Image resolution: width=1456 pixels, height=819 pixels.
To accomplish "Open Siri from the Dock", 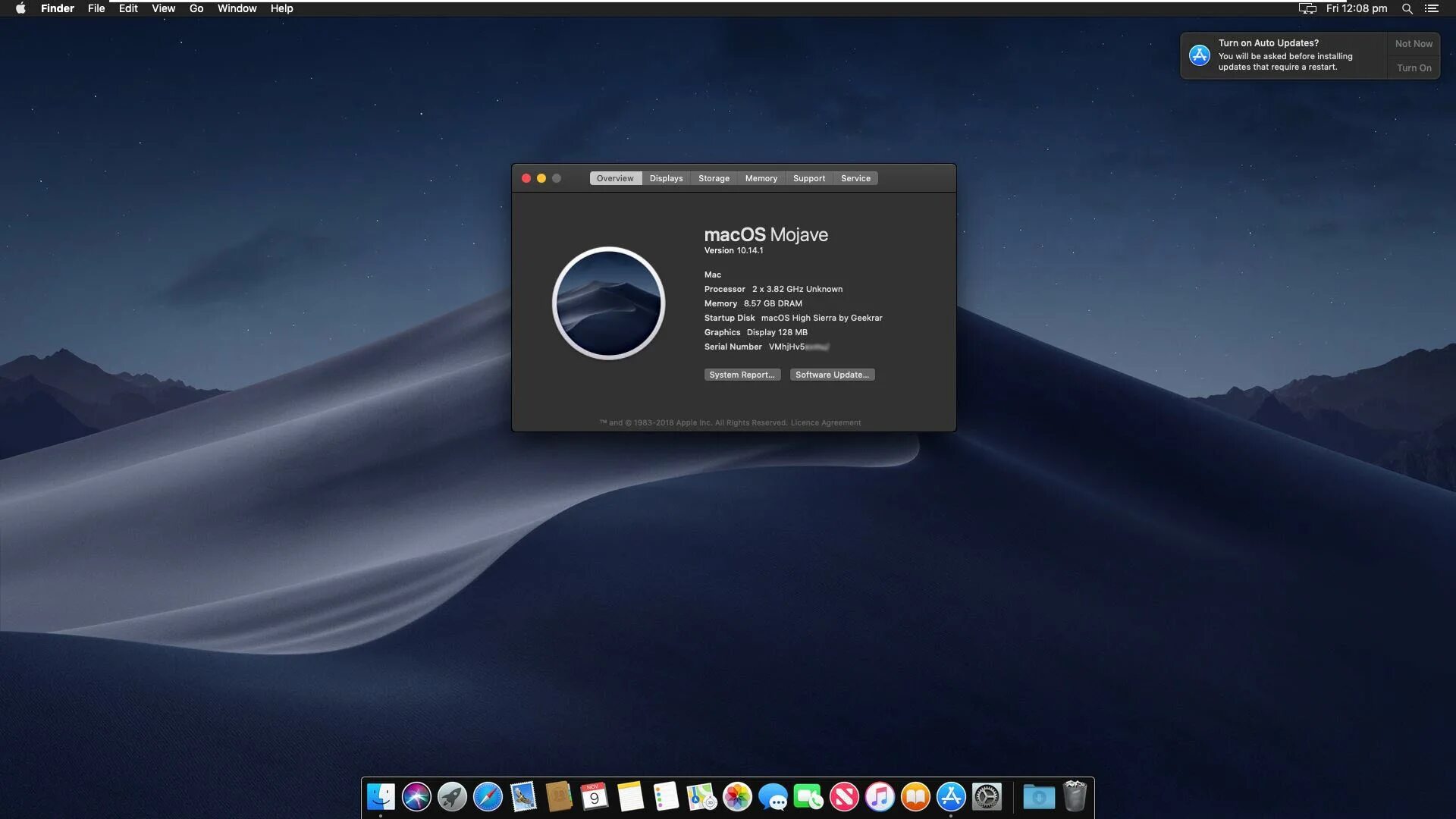I will click(x=416, y=797).
